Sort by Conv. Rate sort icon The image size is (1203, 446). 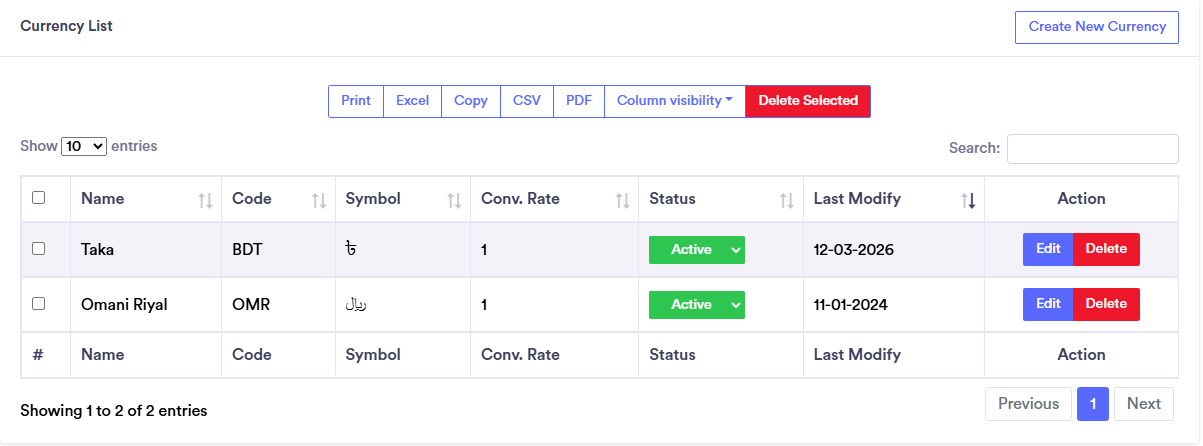coord(622,200)
